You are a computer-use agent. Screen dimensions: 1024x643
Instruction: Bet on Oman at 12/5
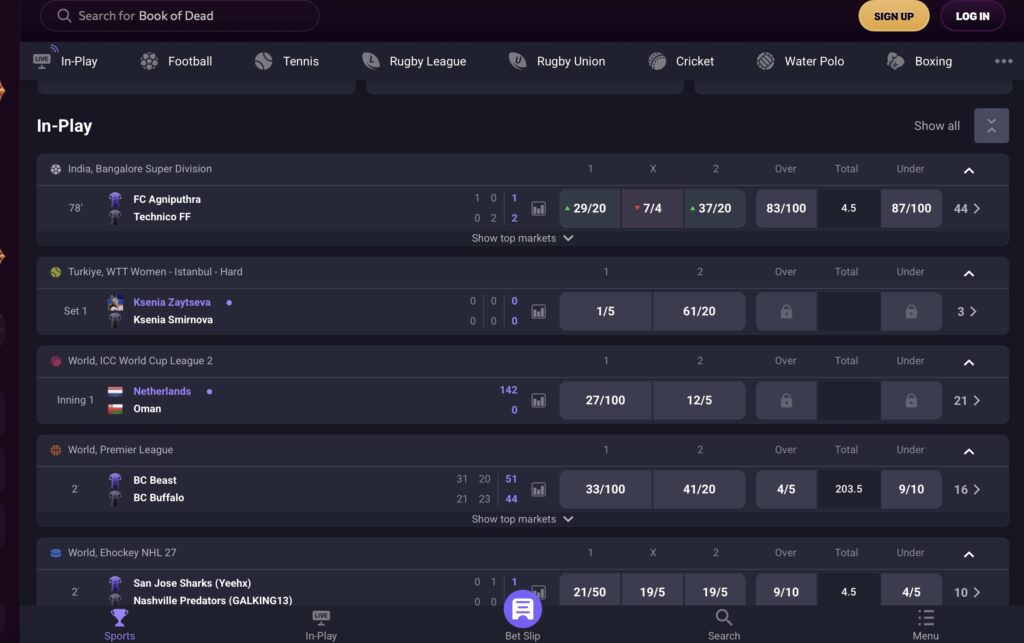coord(699,400)
